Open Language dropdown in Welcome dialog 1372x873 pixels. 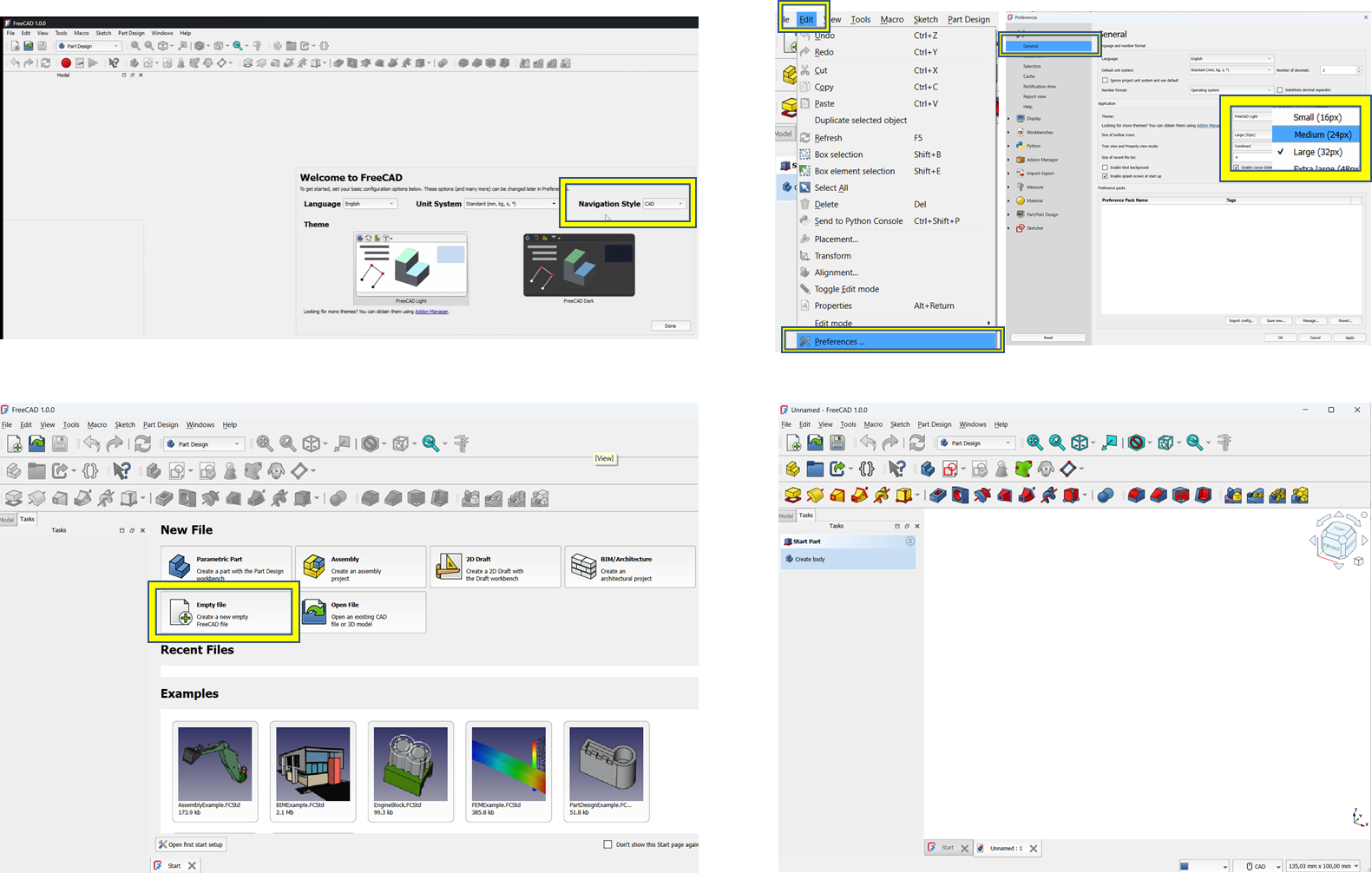(370, 204)
